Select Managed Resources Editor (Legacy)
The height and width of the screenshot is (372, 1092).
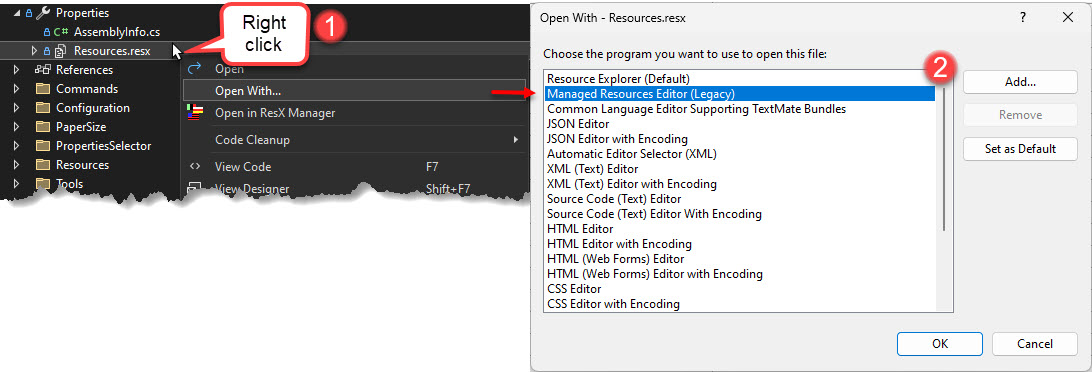coord(740,93)
